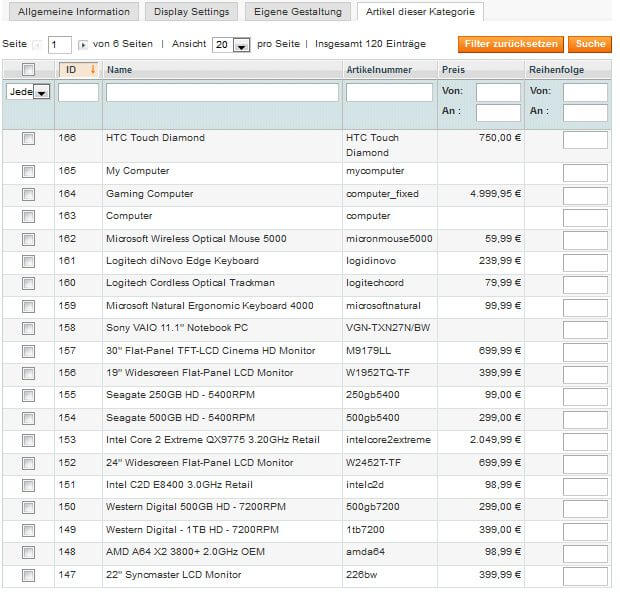Click 'Western Digital 500GB HD - 7200RPM' name
This screenshot has width=620, height=593.
(x=196, y=507)
